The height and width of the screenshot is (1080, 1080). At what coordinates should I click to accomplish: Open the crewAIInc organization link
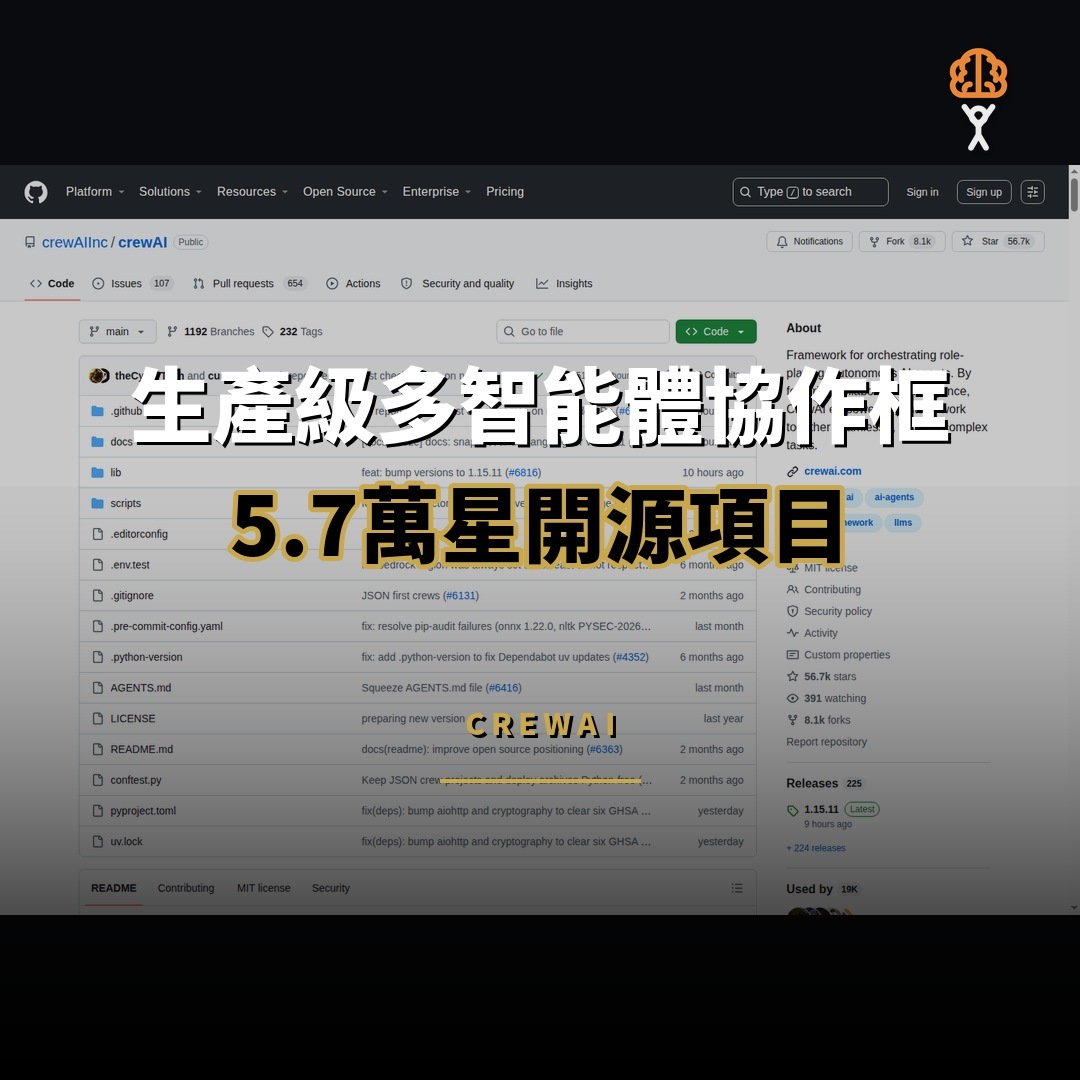(74, 242)
